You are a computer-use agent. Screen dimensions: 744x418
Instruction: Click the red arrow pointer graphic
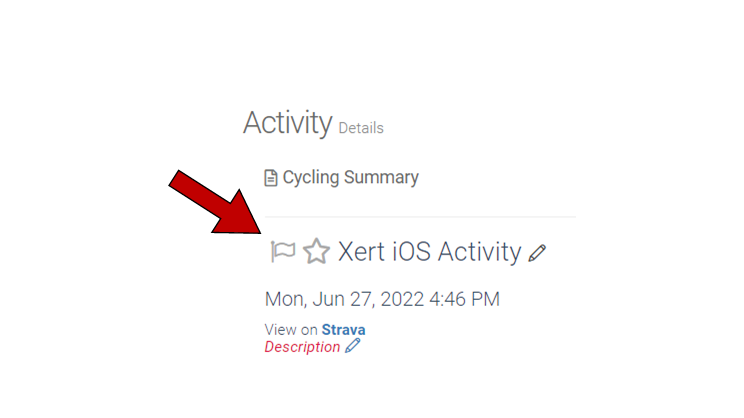215,208
